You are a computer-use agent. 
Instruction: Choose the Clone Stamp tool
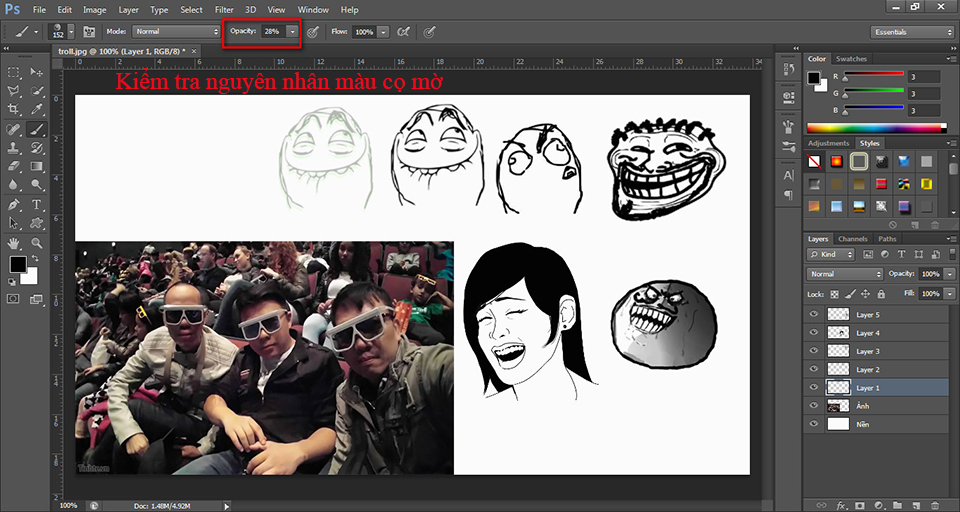pyautogui.click(x=13, y=148)
